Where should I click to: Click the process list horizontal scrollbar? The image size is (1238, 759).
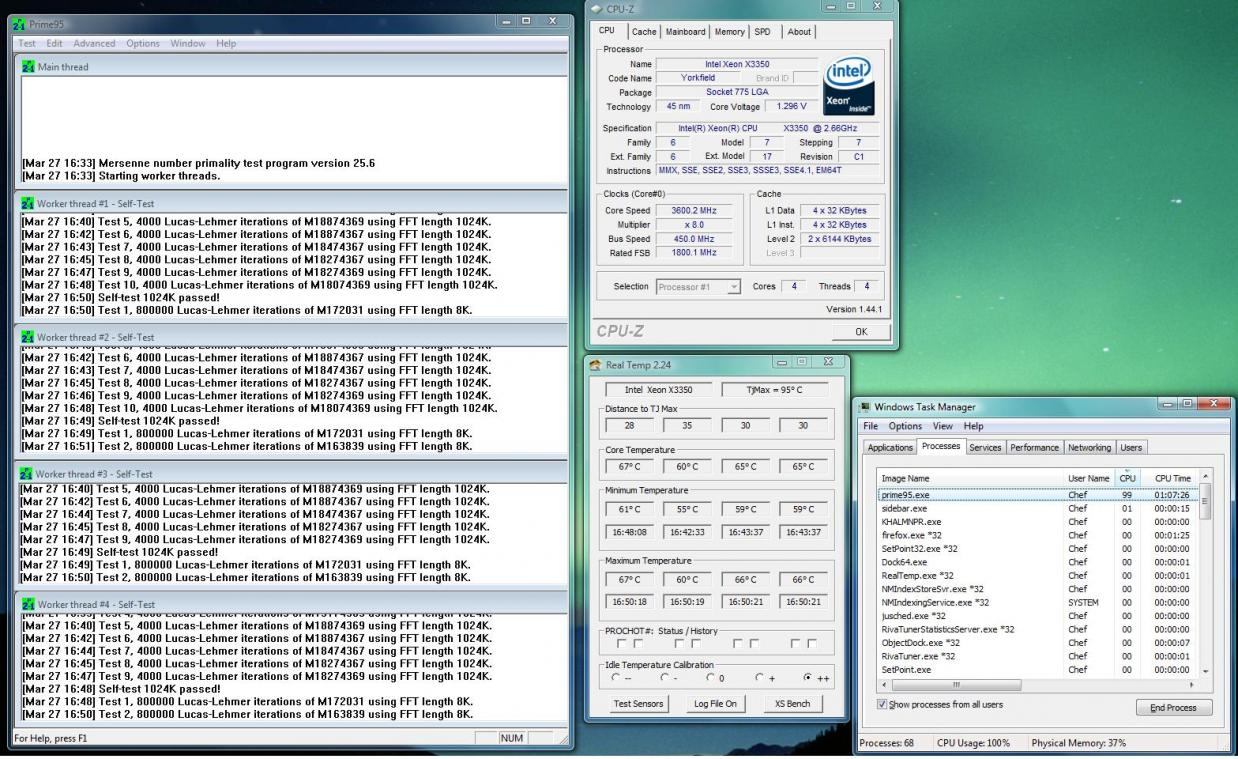[1038, 684]
